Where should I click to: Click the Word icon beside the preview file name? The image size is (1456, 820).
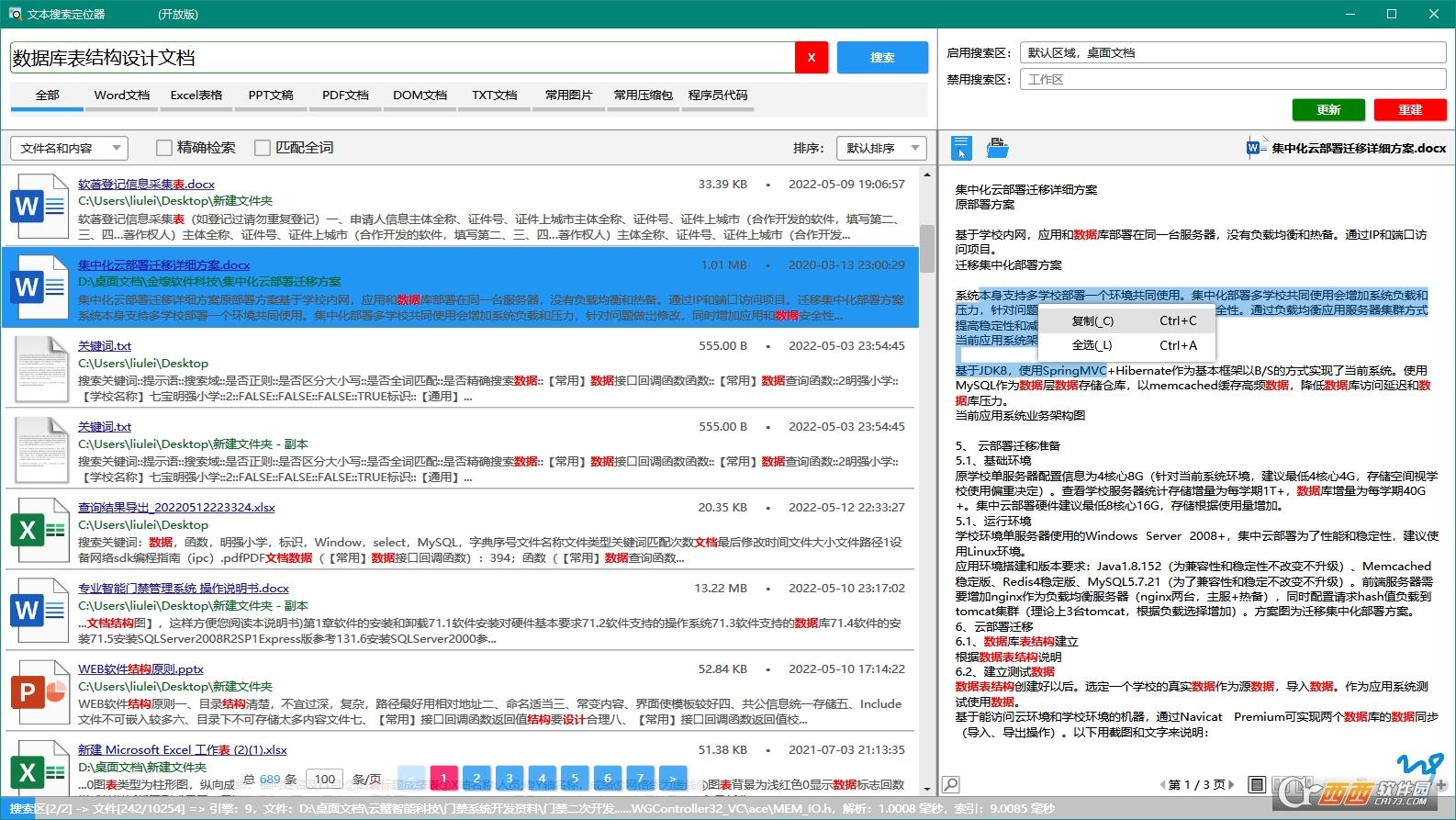click(x=1256, y=147)
